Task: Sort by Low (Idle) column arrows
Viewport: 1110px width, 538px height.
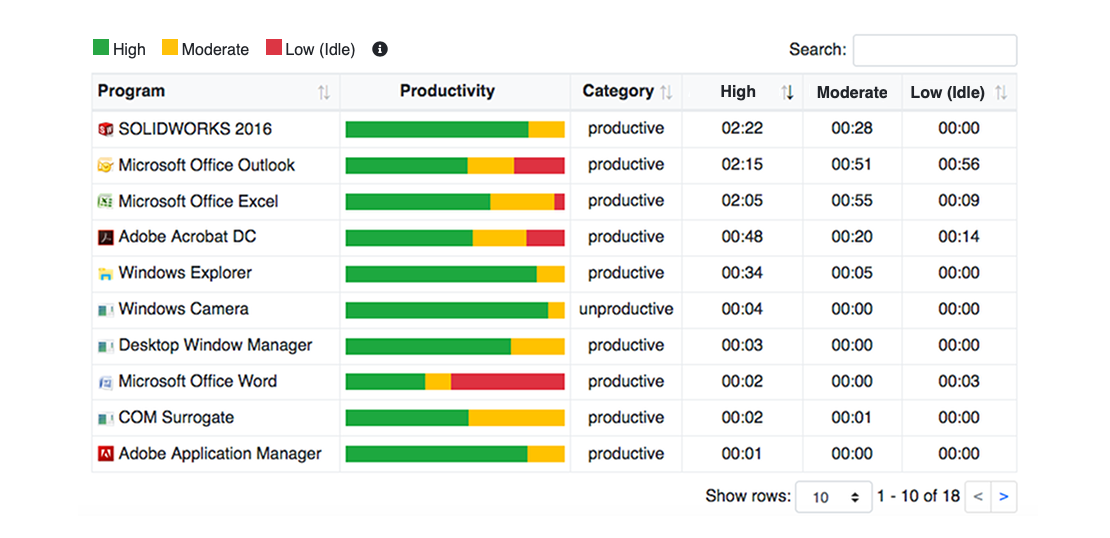Action: pyautogui.click(x=1000, y=92)
